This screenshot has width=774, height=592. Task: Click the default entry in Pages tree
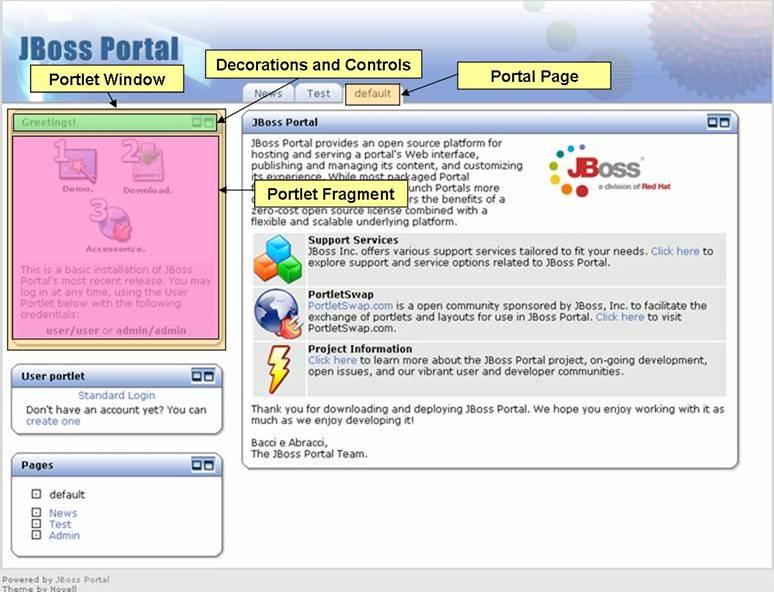67,494
